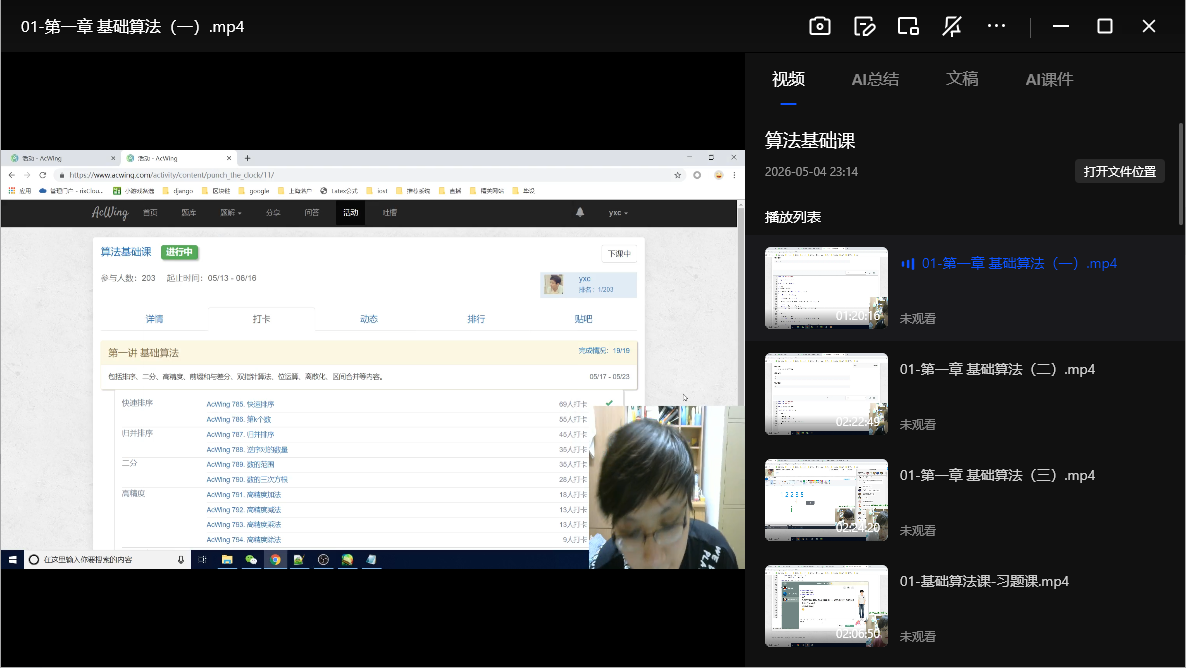The width and height of the screenshot is (1186, 668).
Task: Open thumbnail of 基础算法（三）video
Action: coord(826,499)
